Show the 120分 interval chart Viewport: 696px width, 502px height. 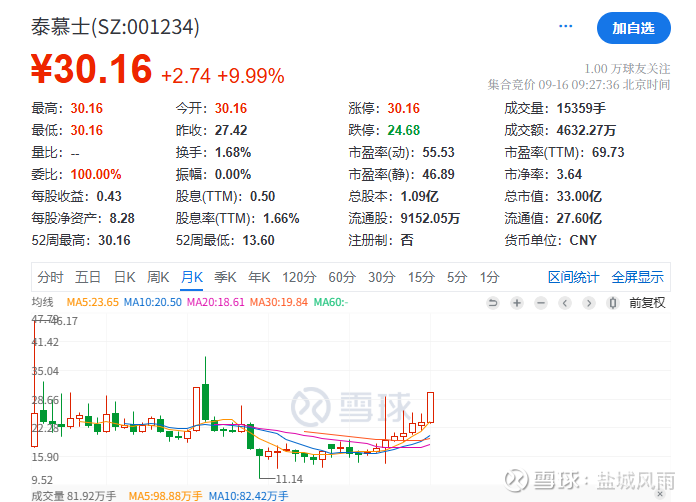click(299, 277)
